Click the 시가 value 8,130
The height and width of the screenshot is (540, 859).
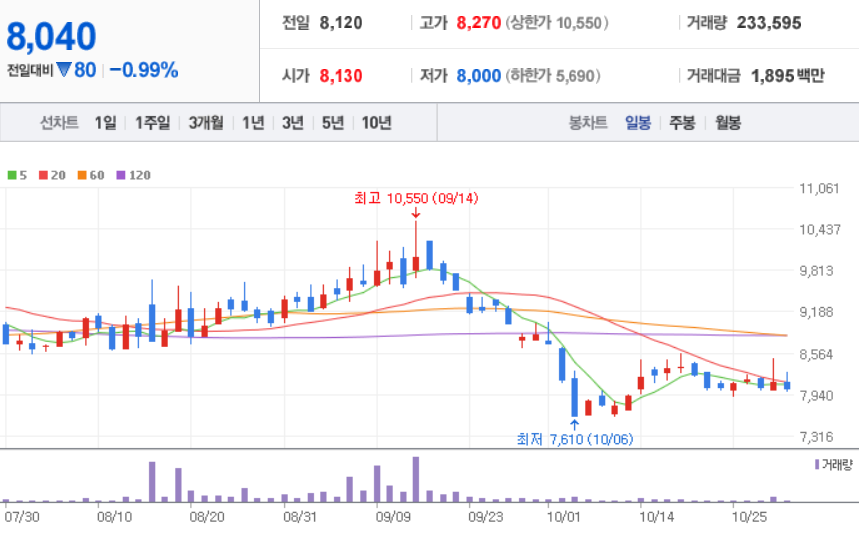click(341, 76)
